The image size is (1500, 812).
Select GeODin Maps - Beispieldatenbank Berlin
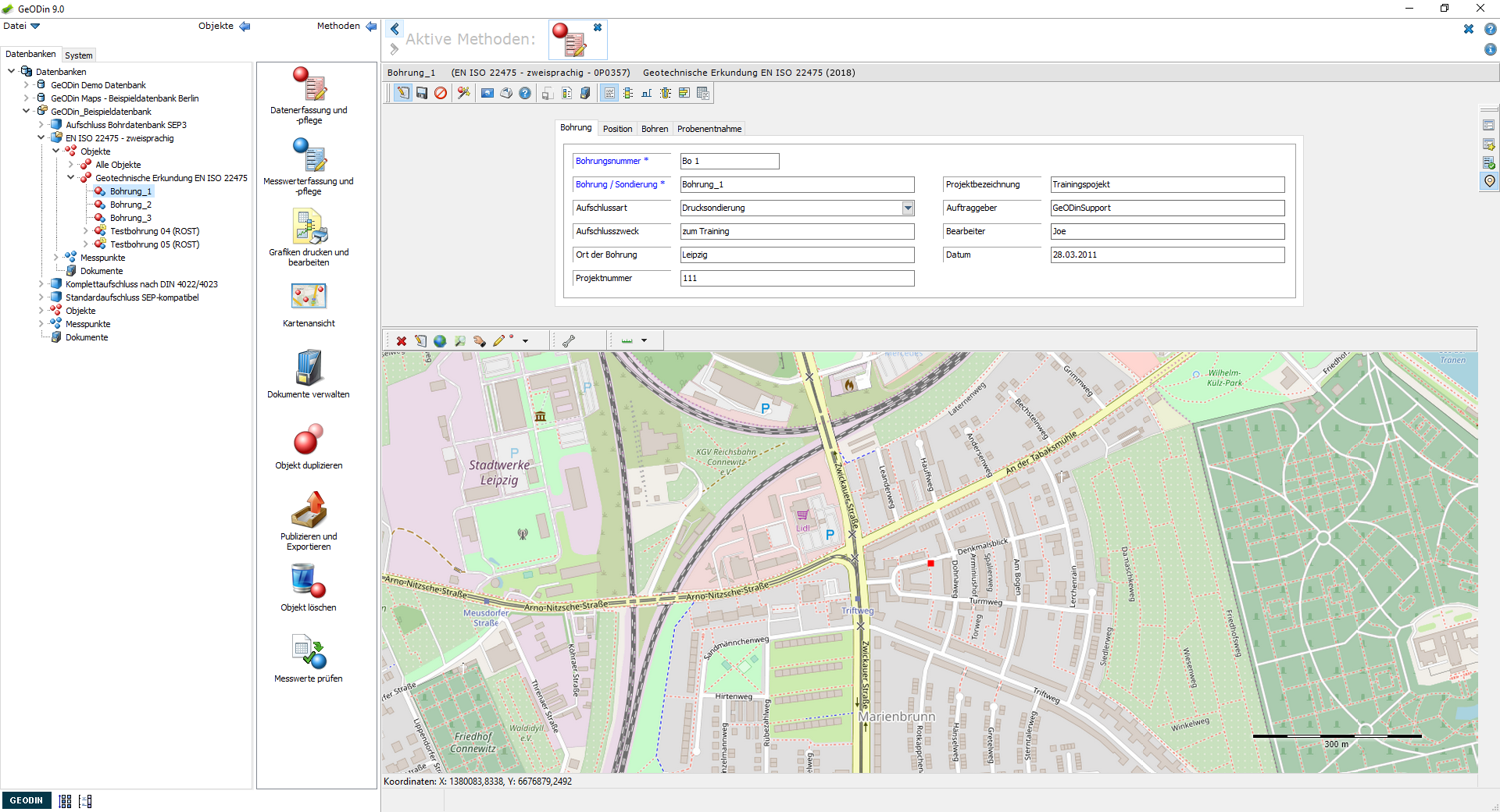125,98
